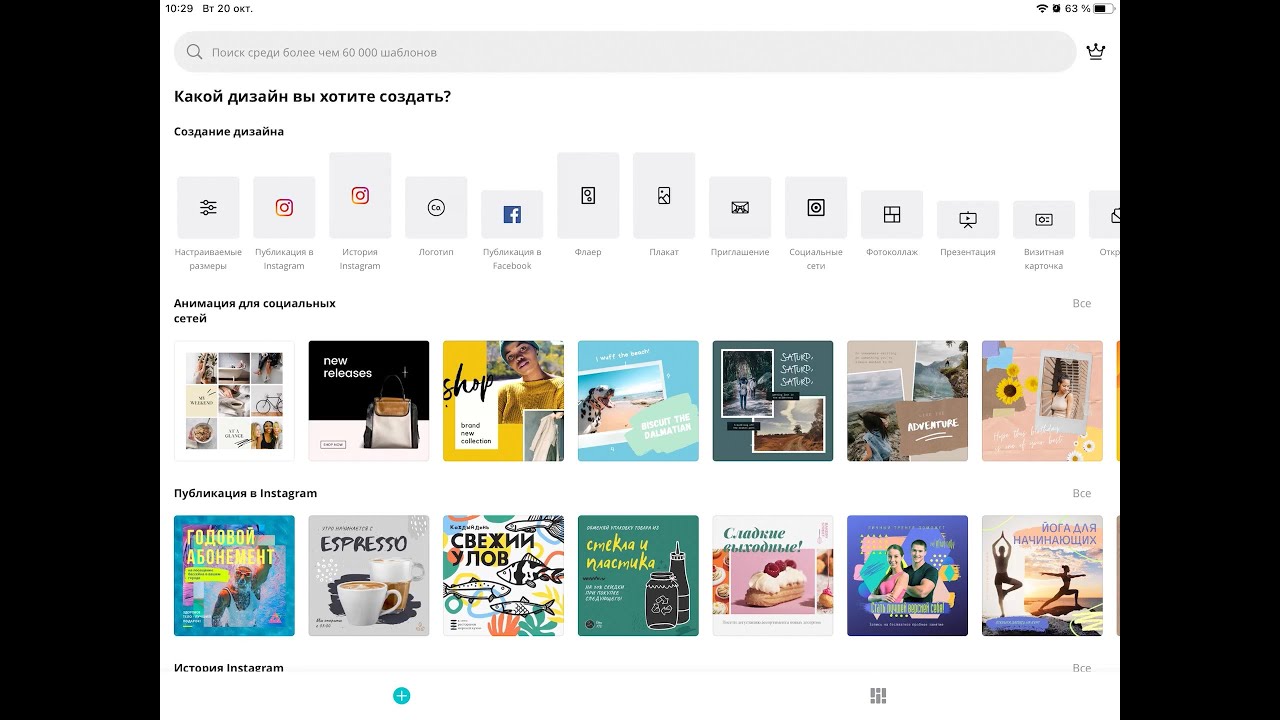Create a Публикация в Facebook design
Image resolution: width=1280 pixels, height=720 pixels.
(x=512, y=215)
